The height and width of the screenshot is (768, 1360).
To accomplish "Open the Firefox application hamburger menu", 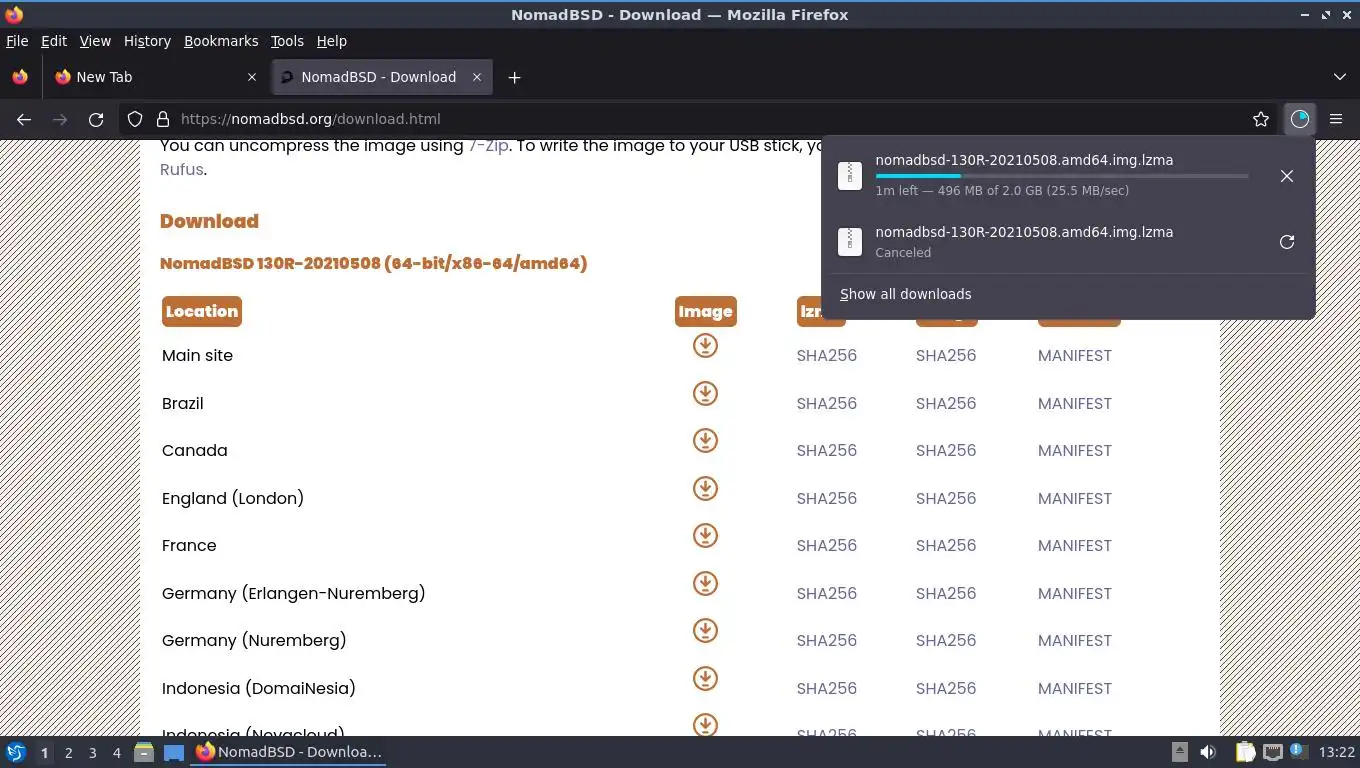I will click(1336, 119).
